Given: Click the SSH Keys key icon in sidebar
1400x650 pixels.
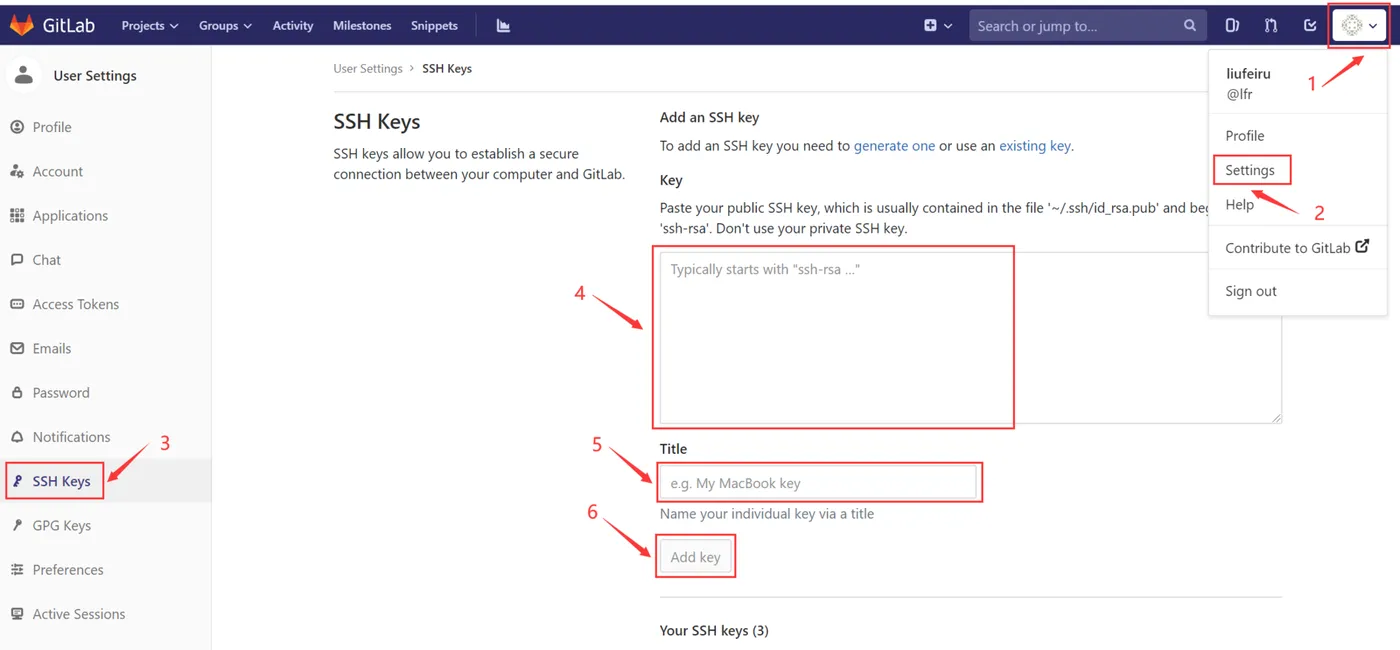Looking at the screenshot, I should [17, 481].
